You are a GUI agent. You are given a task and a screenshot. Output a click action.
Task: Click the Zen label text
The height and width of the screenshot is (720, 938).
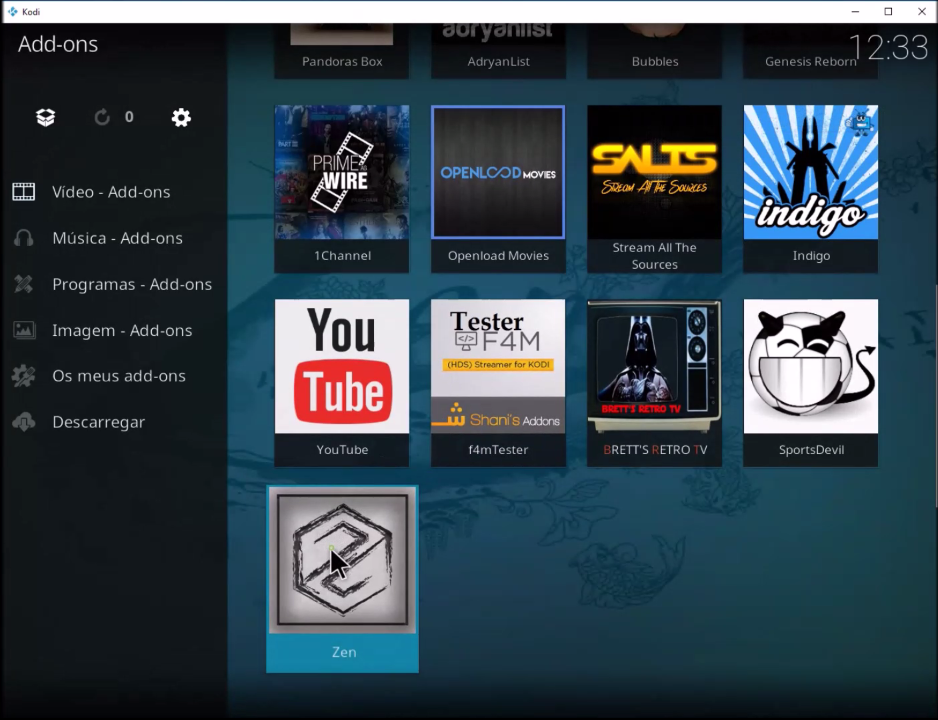344,652
